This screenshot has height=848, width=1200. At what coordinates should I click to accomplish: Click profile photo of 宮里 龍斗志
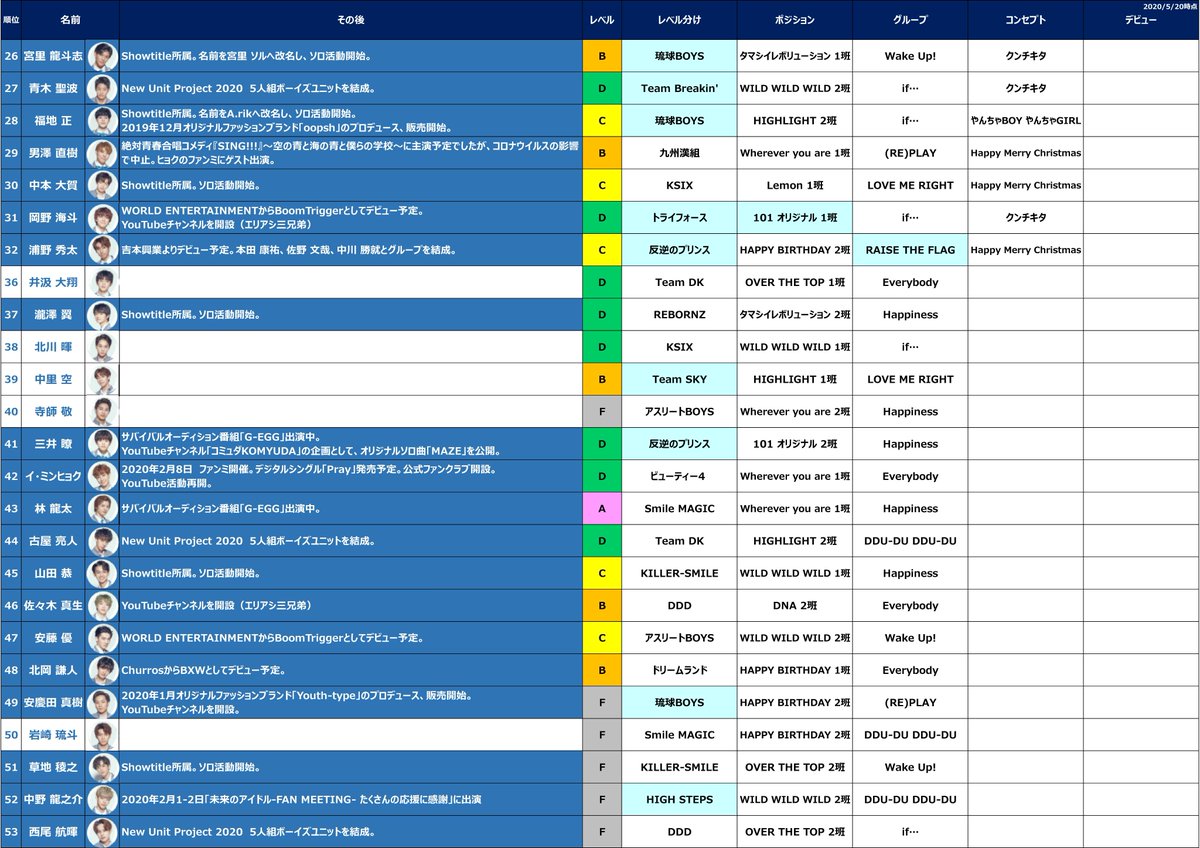102,56
